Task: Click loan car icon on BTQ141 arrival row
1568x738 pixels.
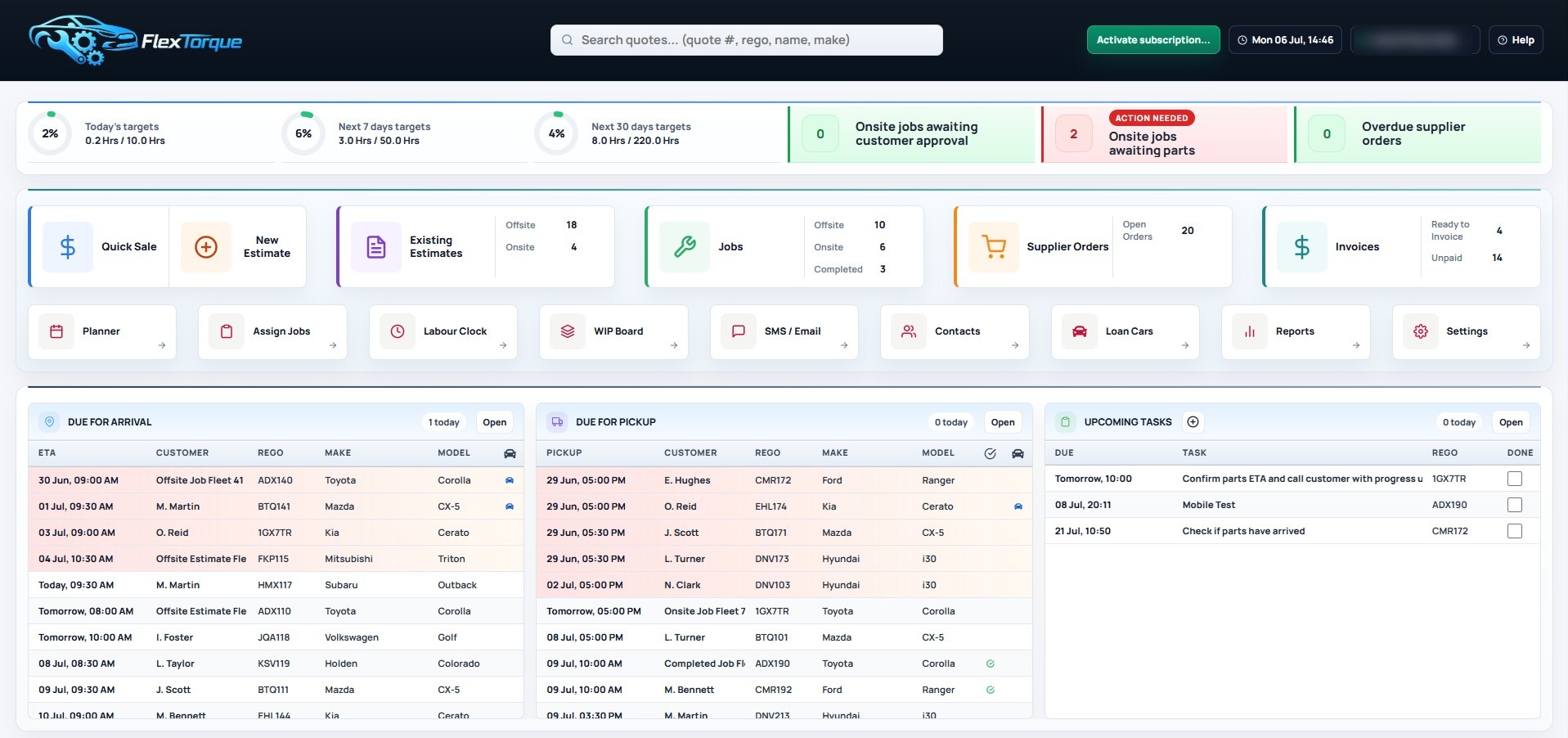Action: tap(510, 506)
